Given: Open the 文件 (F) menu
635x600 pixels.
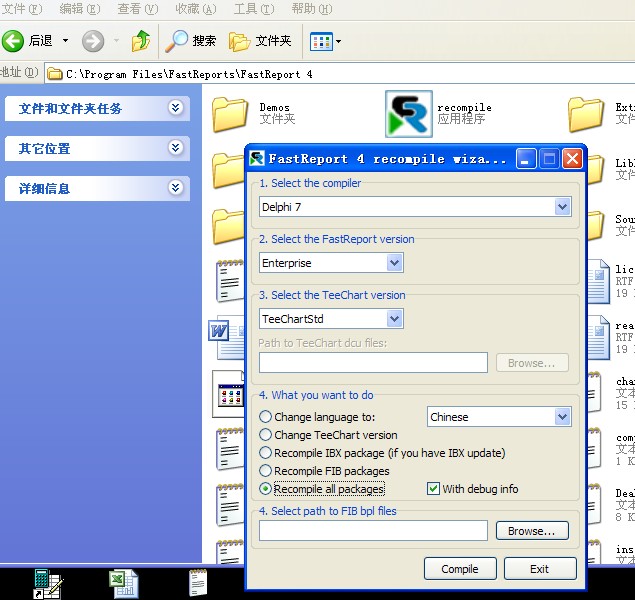Looking at the screenshot, I should [x=21, y=9].
